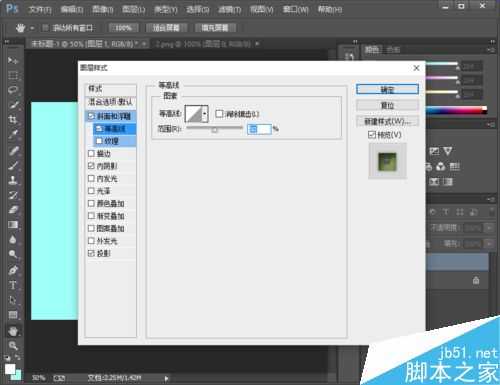The image size is (500, 385).
Task: Open the 图层 menu
Action: coord(134,9)
